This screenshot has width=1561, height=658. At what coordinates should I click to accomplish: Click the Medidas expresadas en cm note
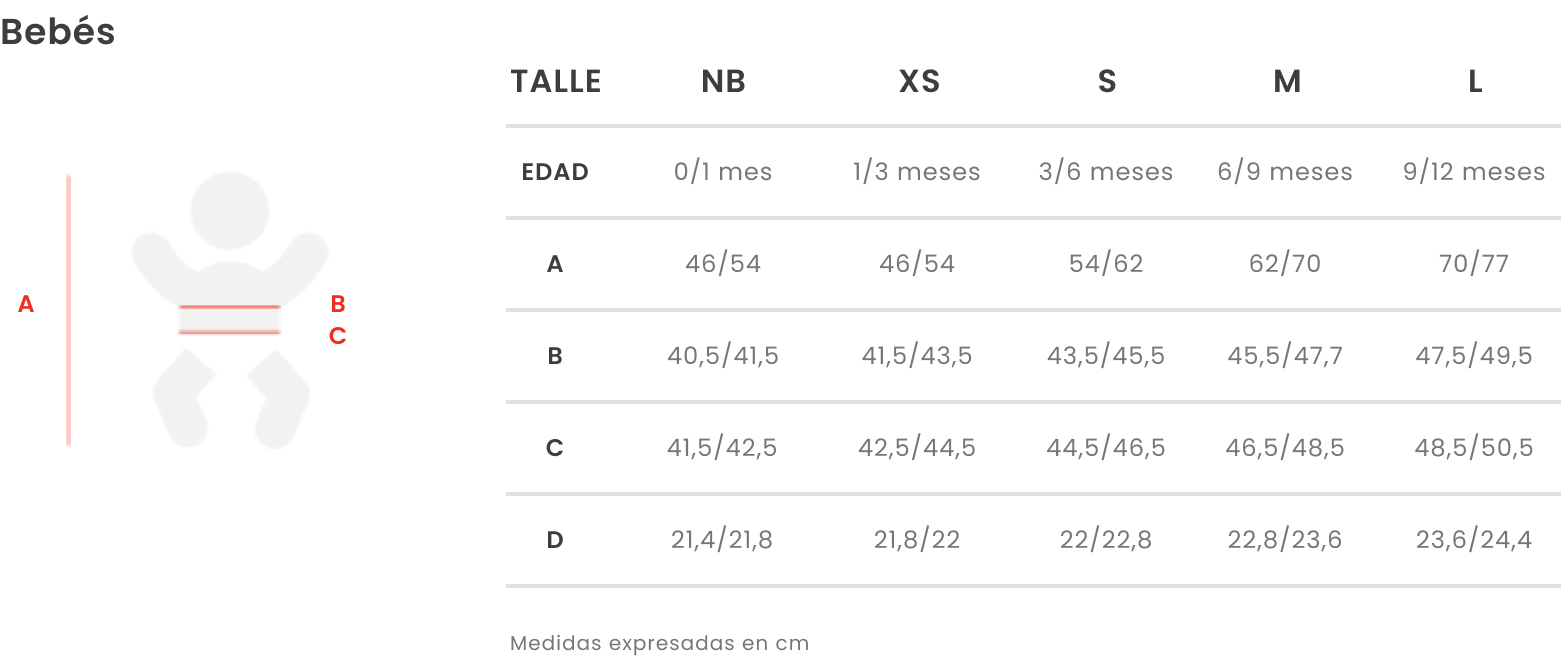click(659, 643)
